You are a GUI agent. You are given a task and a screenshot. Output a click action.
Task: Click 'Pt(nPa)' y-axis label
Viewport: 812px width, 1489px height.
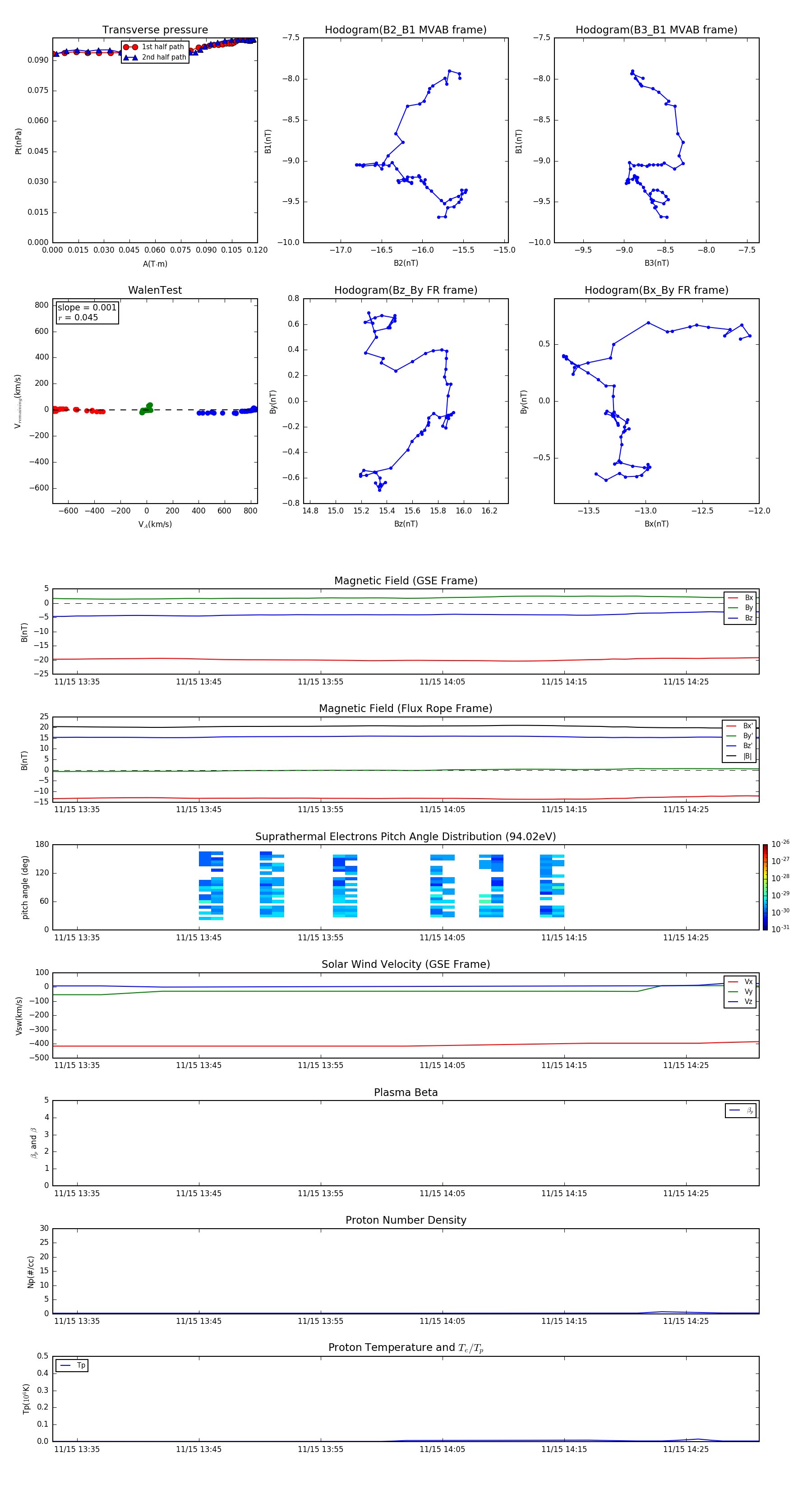pos(18,140)
